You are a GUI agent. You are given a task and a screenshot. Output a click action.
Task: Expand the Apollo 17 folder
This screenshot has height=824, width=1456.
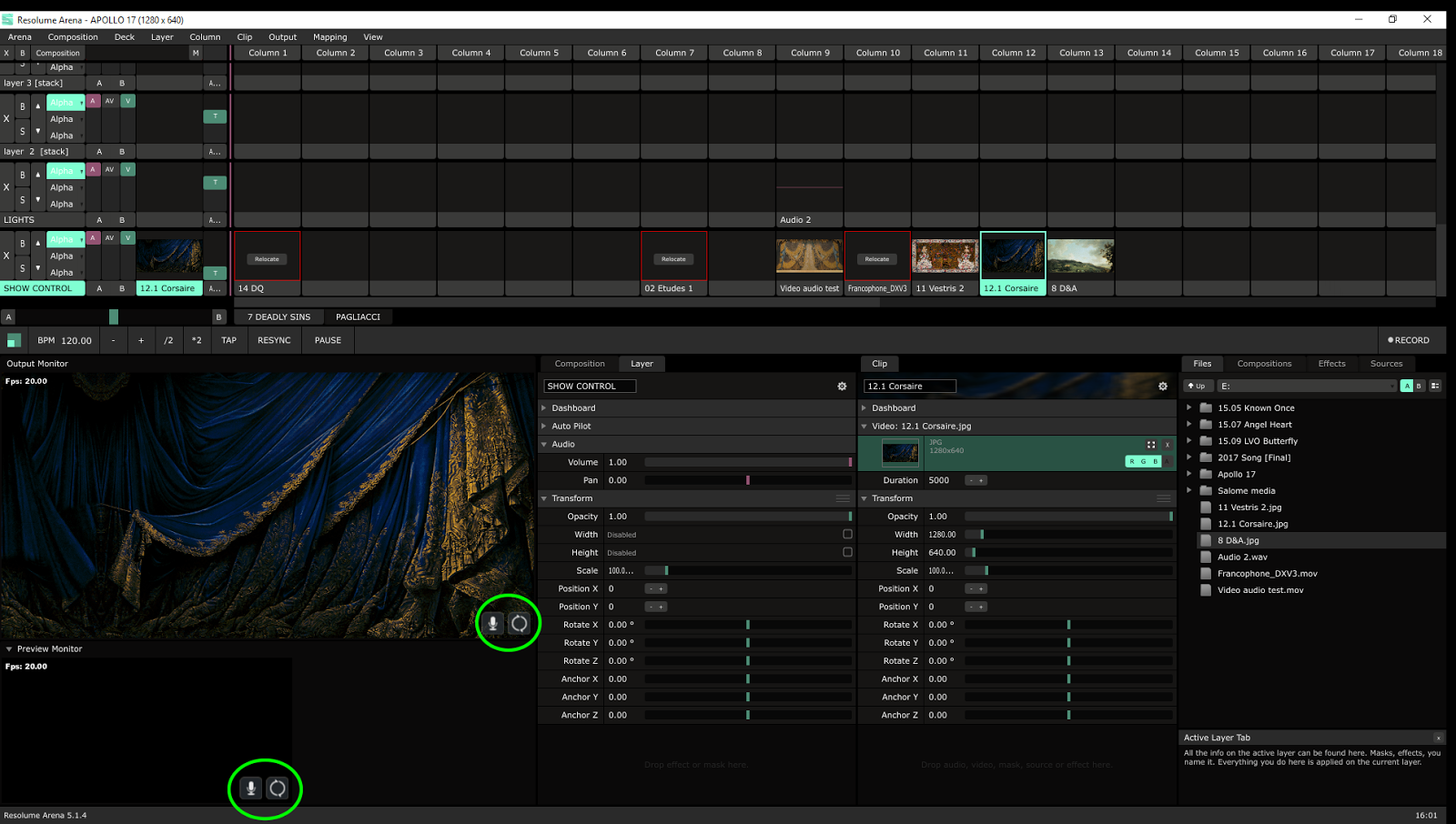1188,474
